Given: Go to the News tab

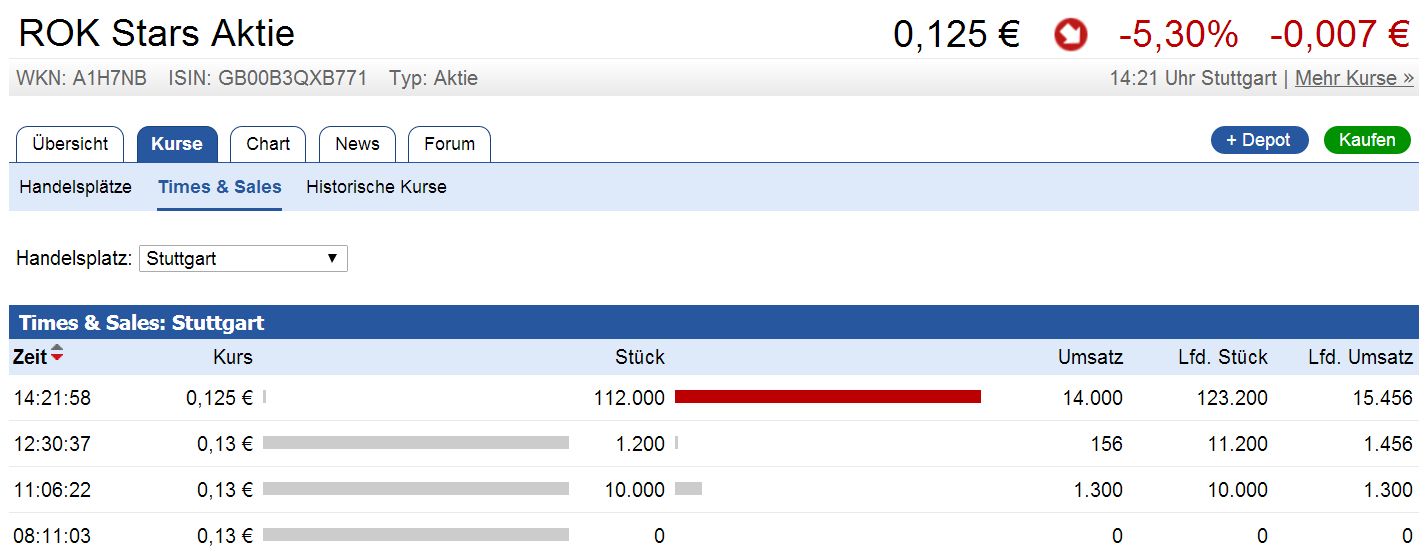Looking at the screenshot, I should point(357,144).
